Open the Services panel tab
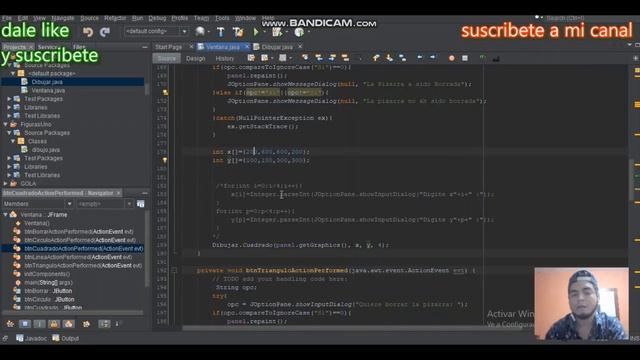The width and height of the screenshot is (640, 360). pos(49,47)
